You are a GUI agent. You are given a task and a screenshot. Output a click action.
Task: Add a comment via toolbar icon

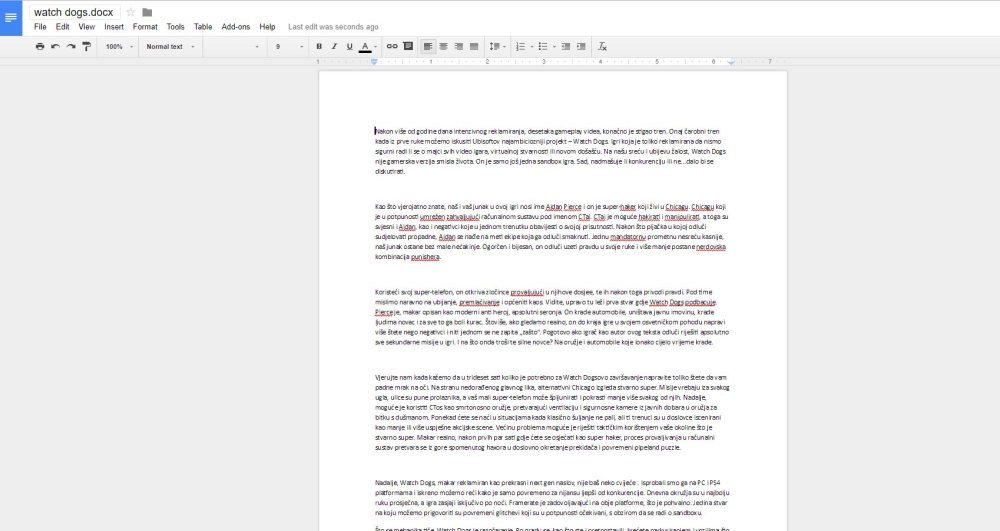point(407,47)
